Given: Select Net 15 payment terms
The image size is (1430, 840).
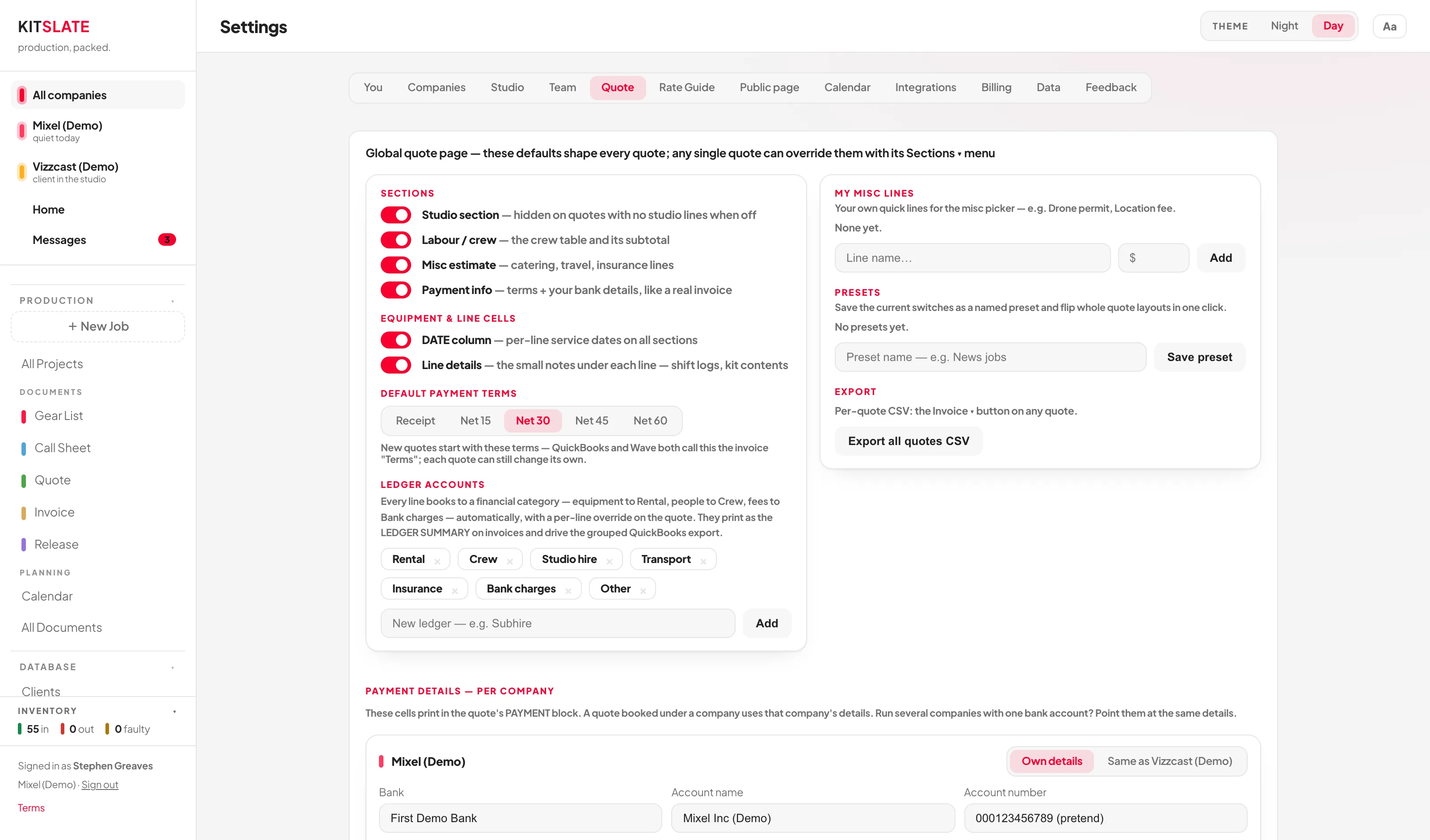Looking at the screenshot, I should (x=475, y=420).
